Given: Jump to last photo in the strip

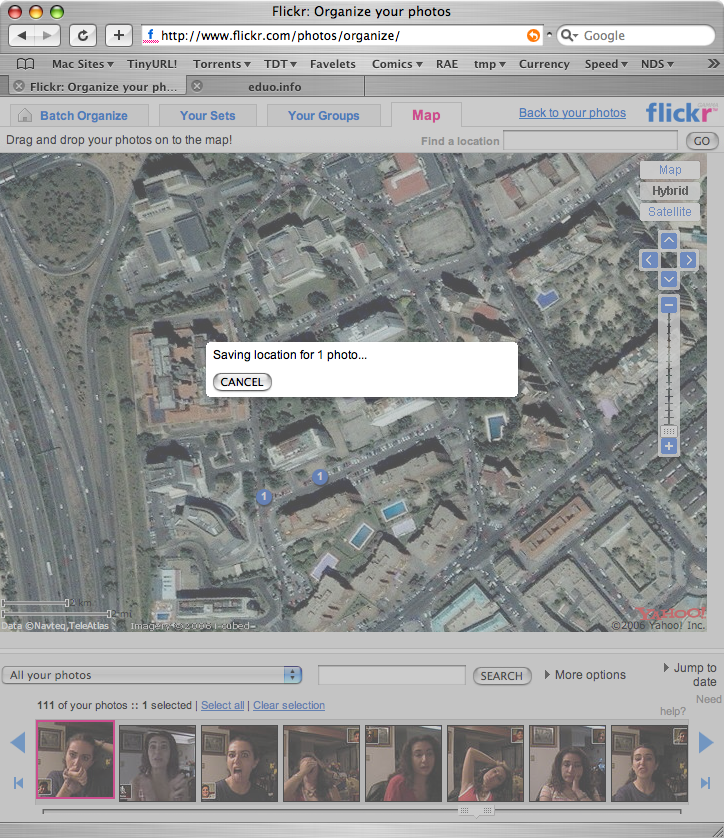Looking at the screenshot, I should 705,783.
